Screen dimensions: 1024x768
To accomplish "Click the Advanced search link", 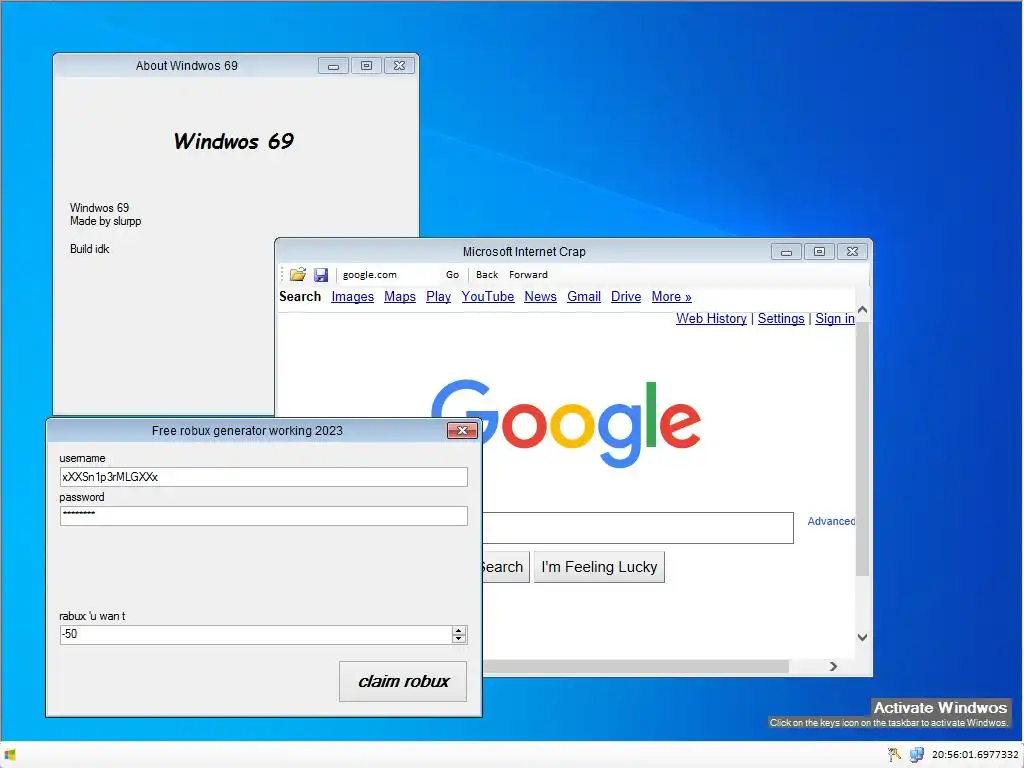I will click(831, 521).
